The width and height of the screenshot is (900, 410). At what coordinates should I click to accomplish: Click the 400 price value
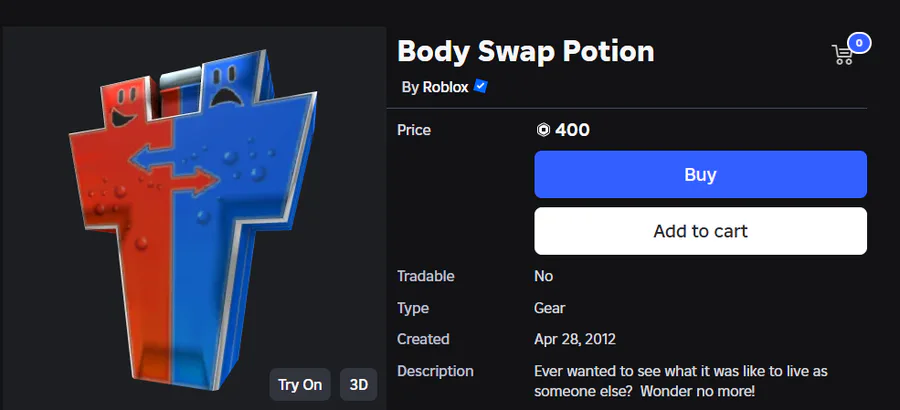click(x=572, y=130)
